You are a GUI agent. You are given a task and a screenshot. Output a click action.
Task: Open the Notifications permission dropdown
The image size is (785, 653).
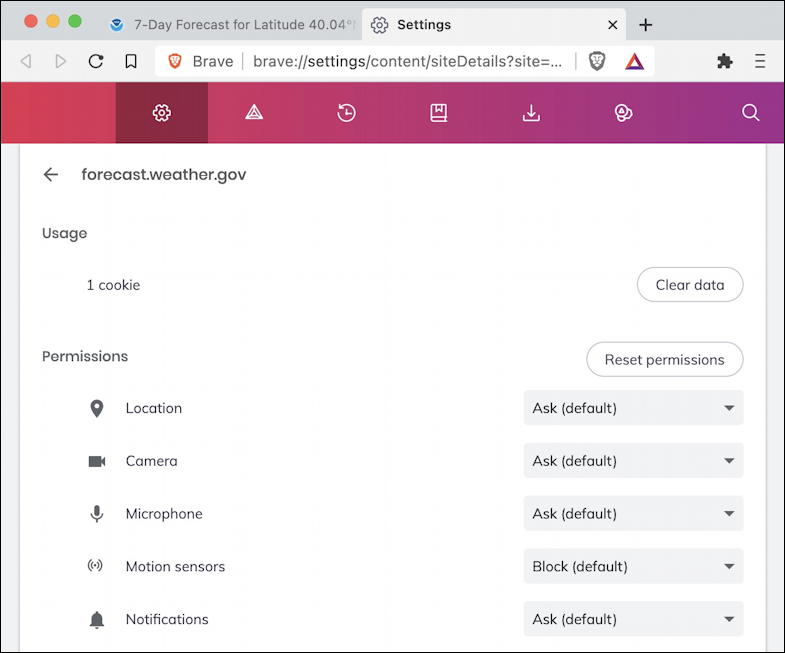click(633, 619)
